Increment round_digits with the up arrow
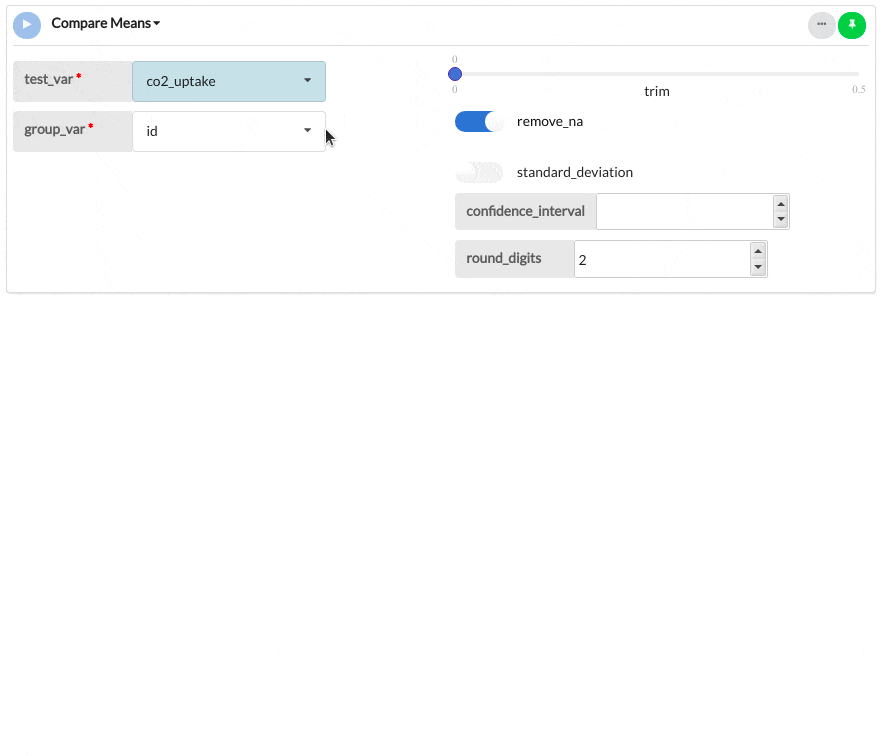 (x=758, y=251)
